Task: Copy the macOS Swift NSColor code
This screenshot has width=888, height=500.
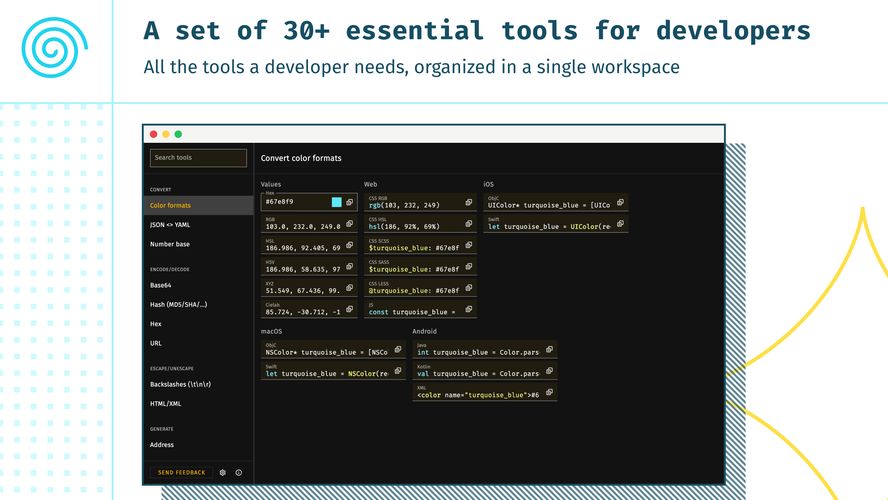Action: tap(397, 372)
